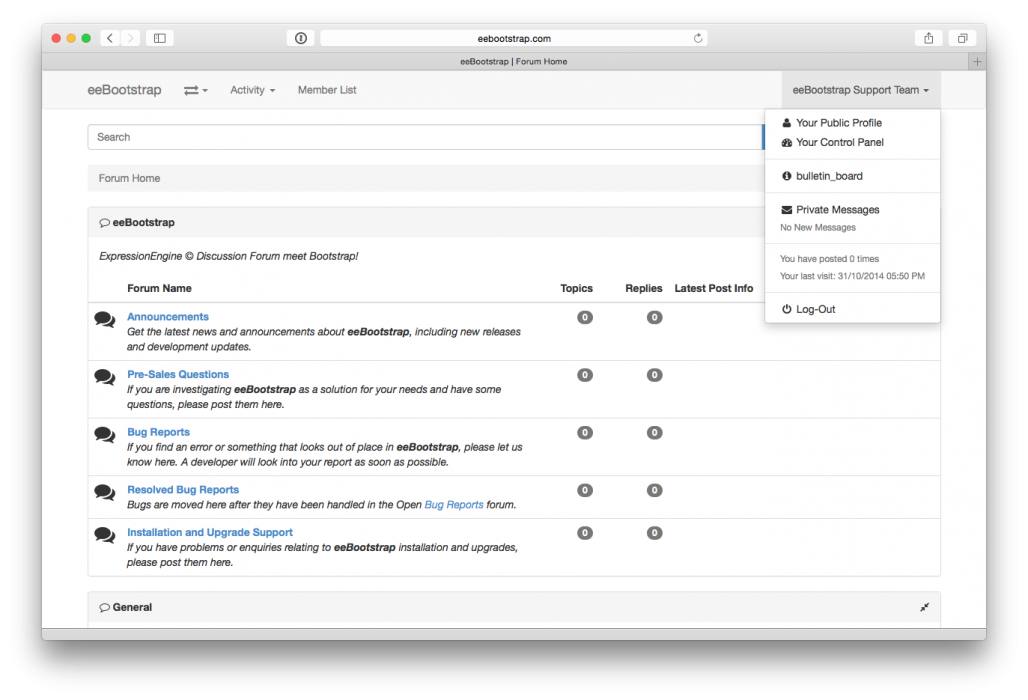Open the Resolved Bug Reports forum
The image size is (1028, 700).
183,490
